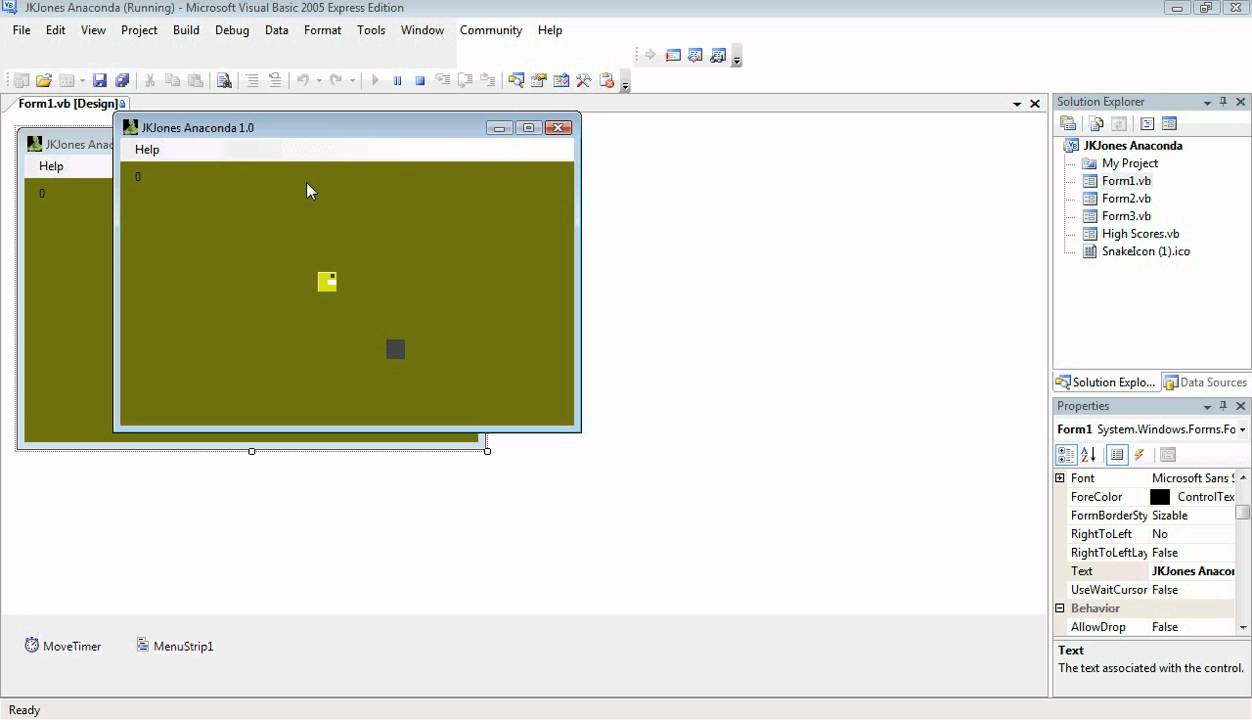Open the Toolbox wrench-and-hammer icon
This screenshot has width=1252, height=720.
click(x=584, y=81)
